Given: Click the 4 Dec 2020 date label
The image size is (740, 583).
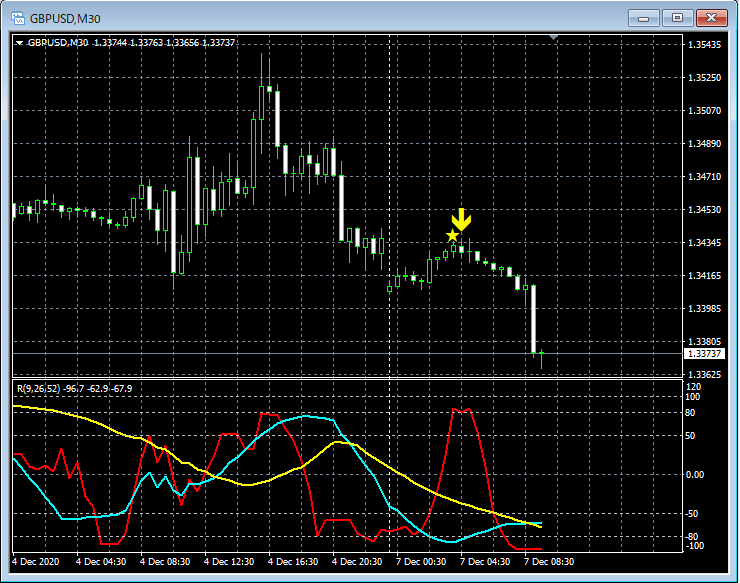Looking at the screenshot, I should tap(38, 562).
